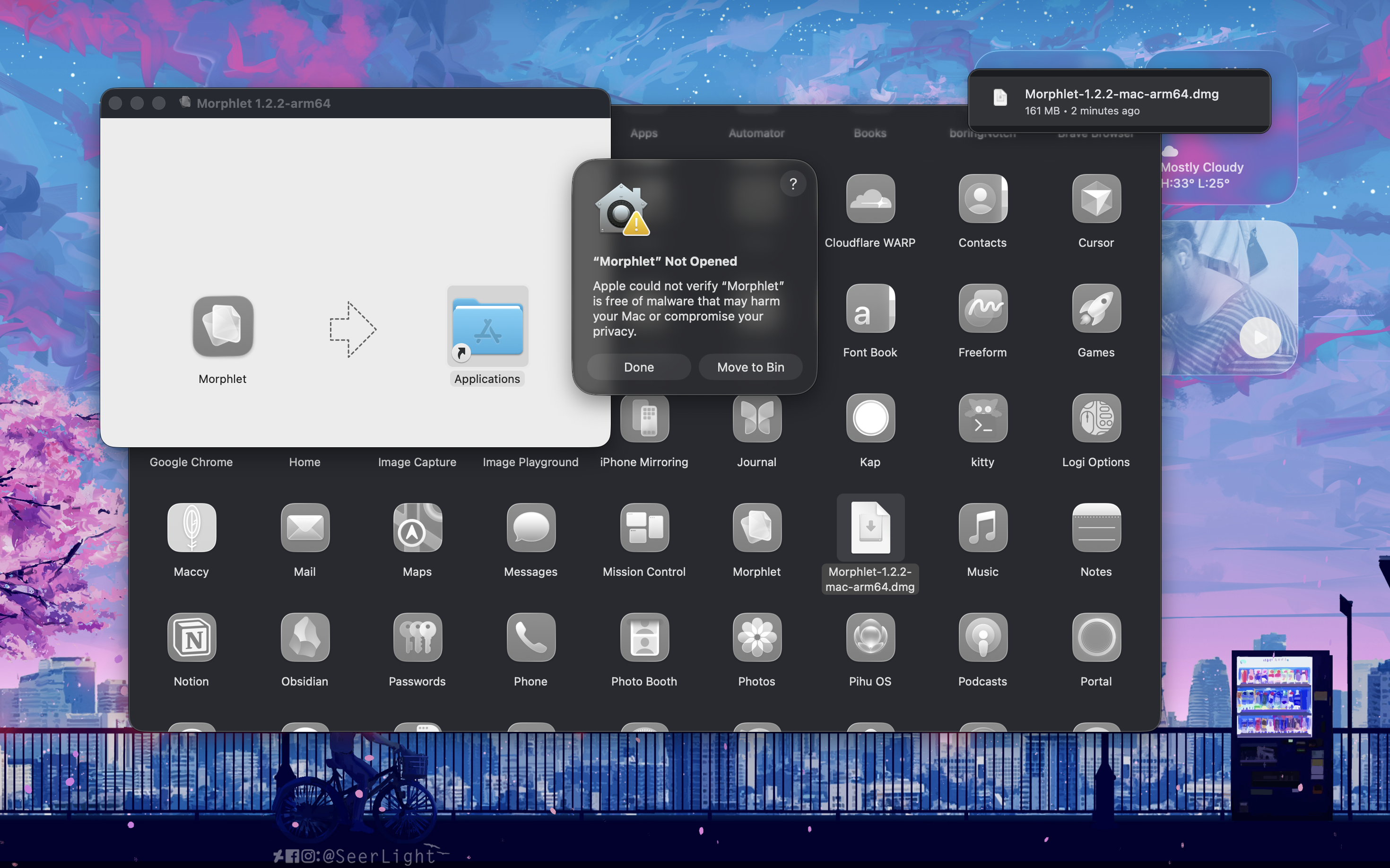1390x868 pixels.
Task: Open the Games app
Action: (1095, 308)
